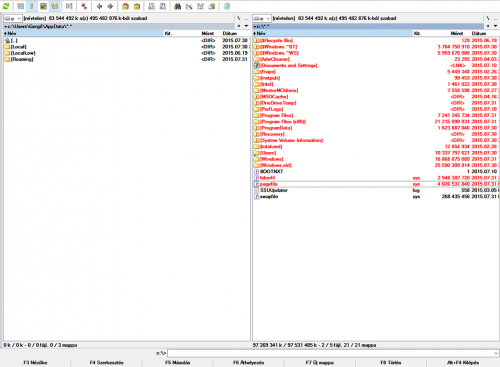Toggle the brief list view button

pos(20,6)
